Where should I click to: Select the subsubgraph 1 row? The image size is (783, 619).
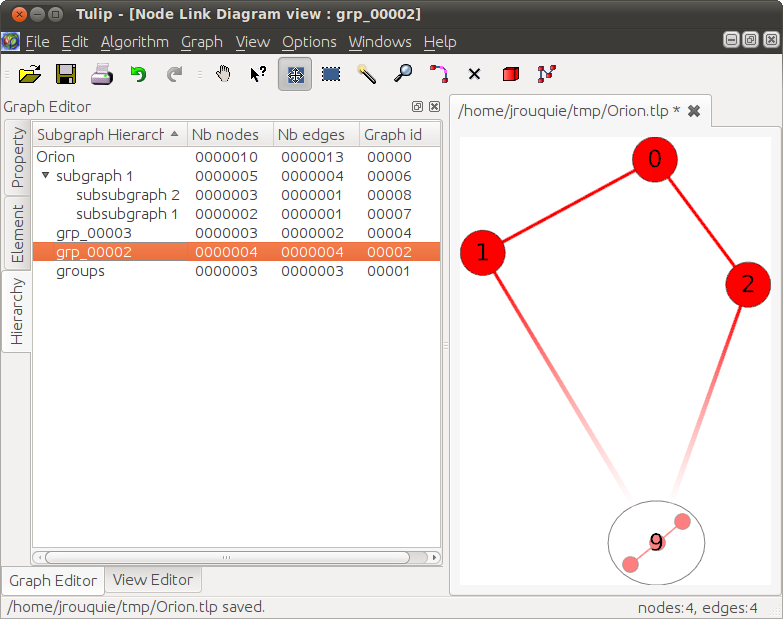click(236, 214)
